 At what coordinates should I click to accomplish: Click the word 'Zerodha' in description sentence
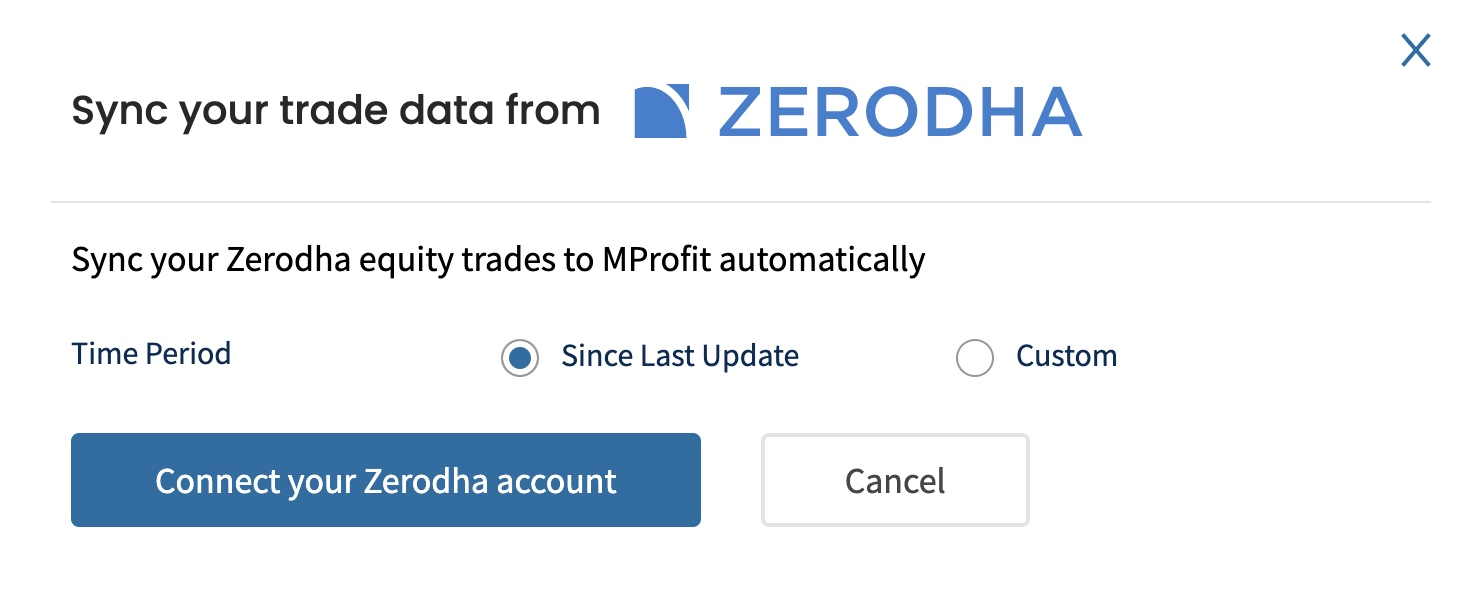[288, 260]
